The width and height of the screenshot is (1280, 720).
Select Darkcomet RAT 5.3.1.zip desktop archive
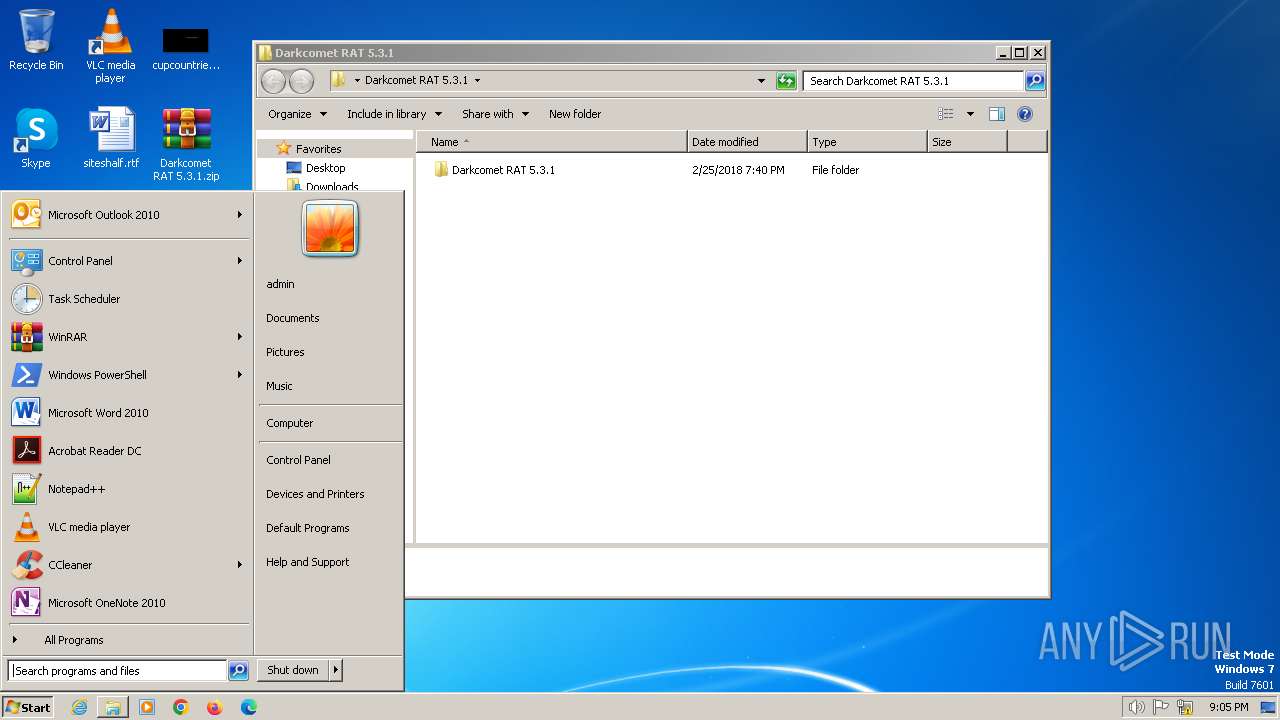tap(186, 145)
